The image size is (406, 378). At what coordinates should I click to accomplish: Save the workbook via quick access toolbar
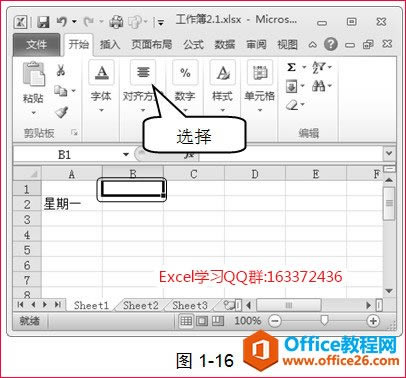tap(43, 22)
